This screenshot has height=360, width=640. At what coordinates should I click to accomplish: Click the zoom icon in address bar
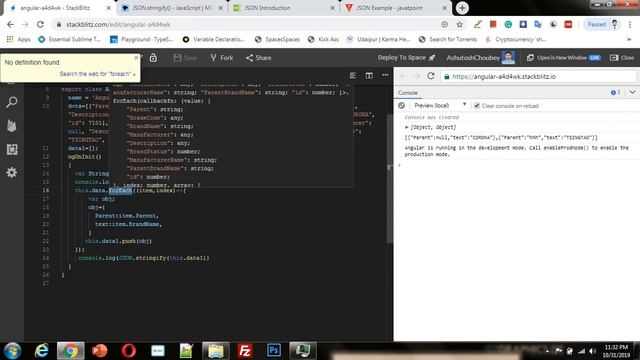pyautogui.click(x=444, y=24)
